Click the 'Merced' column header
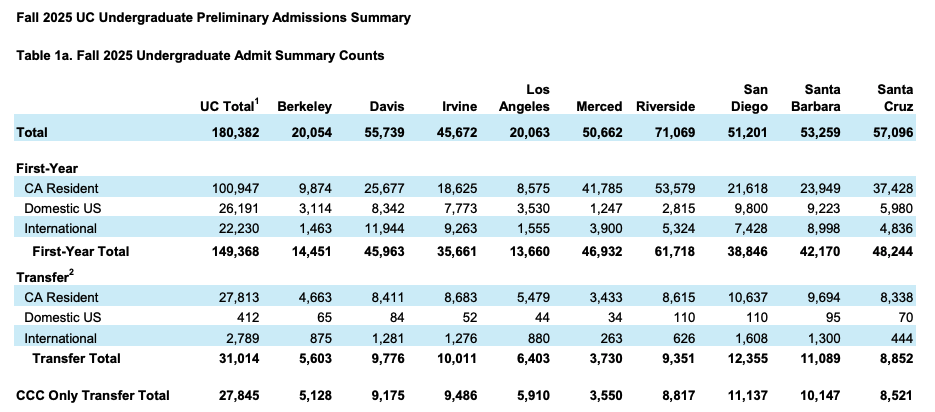The width and height of the screenshot is (935, 412). (x=599, y=107)
